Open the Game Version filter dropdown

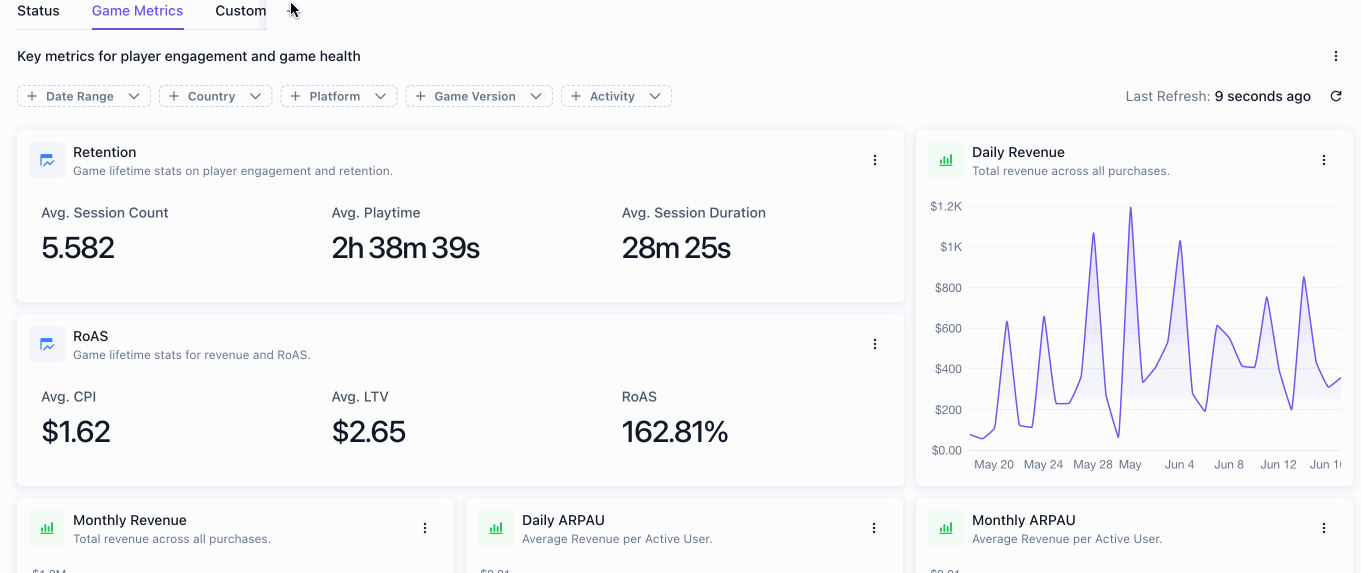(x=479, y=96)
